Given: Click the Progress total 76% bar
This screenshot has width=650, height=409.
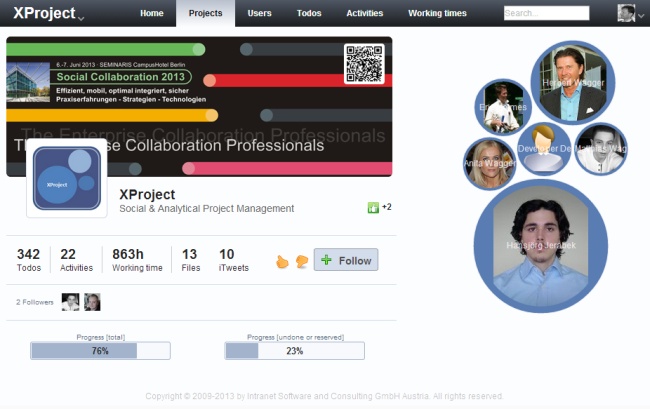Looking at the screenshot, I should 100,351.
